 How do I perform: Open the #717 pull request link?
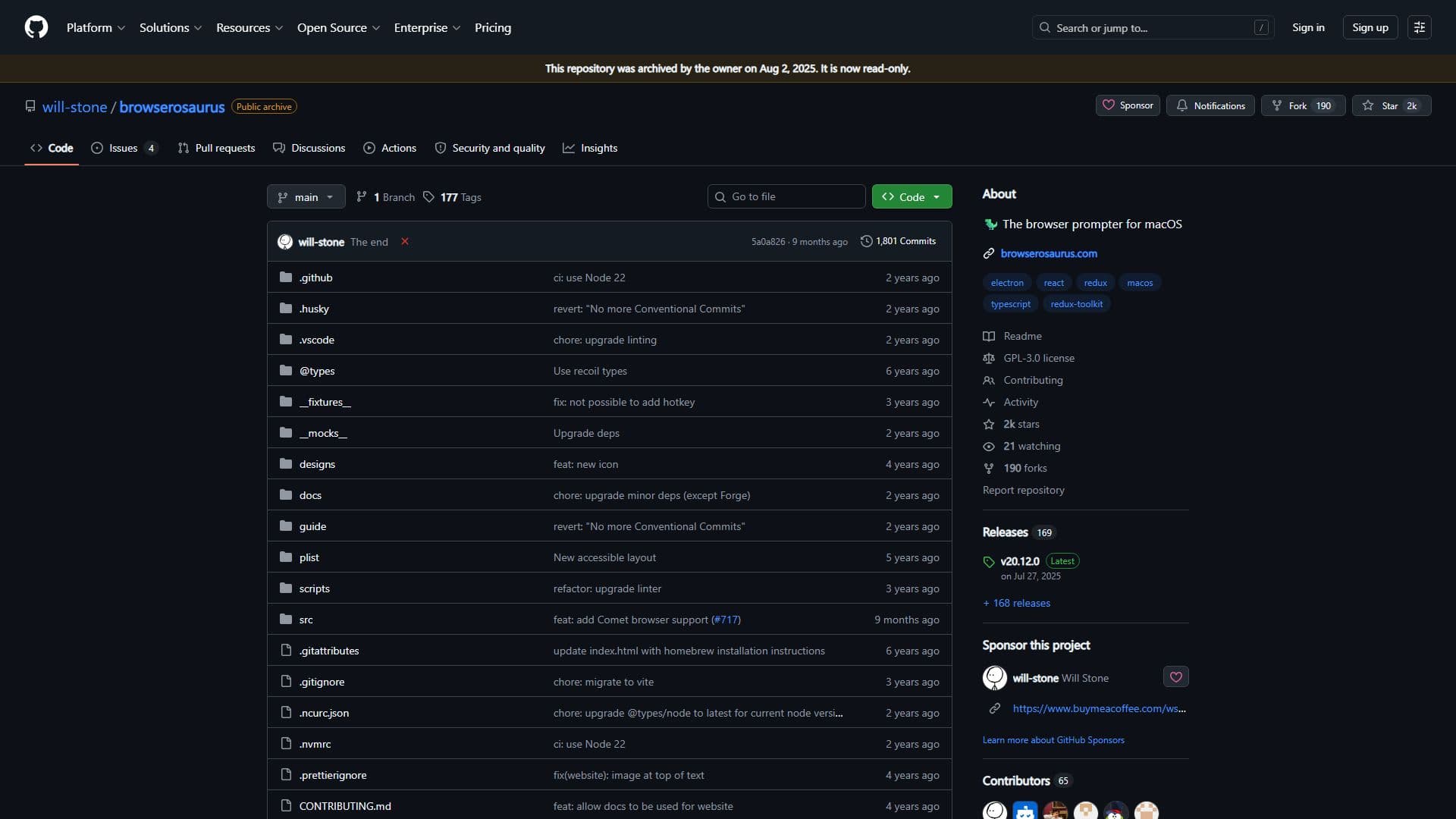pos(726,620)
